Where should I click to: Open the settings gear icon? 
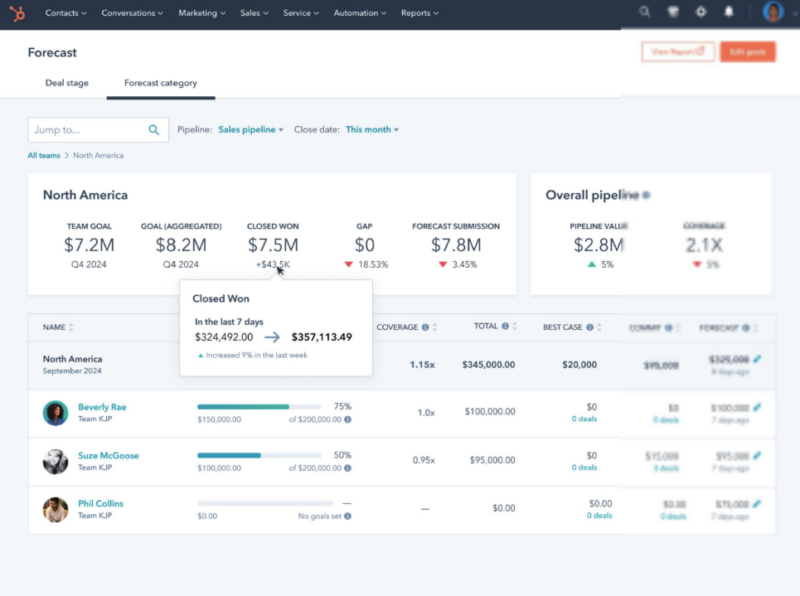[x=701, y=12]
